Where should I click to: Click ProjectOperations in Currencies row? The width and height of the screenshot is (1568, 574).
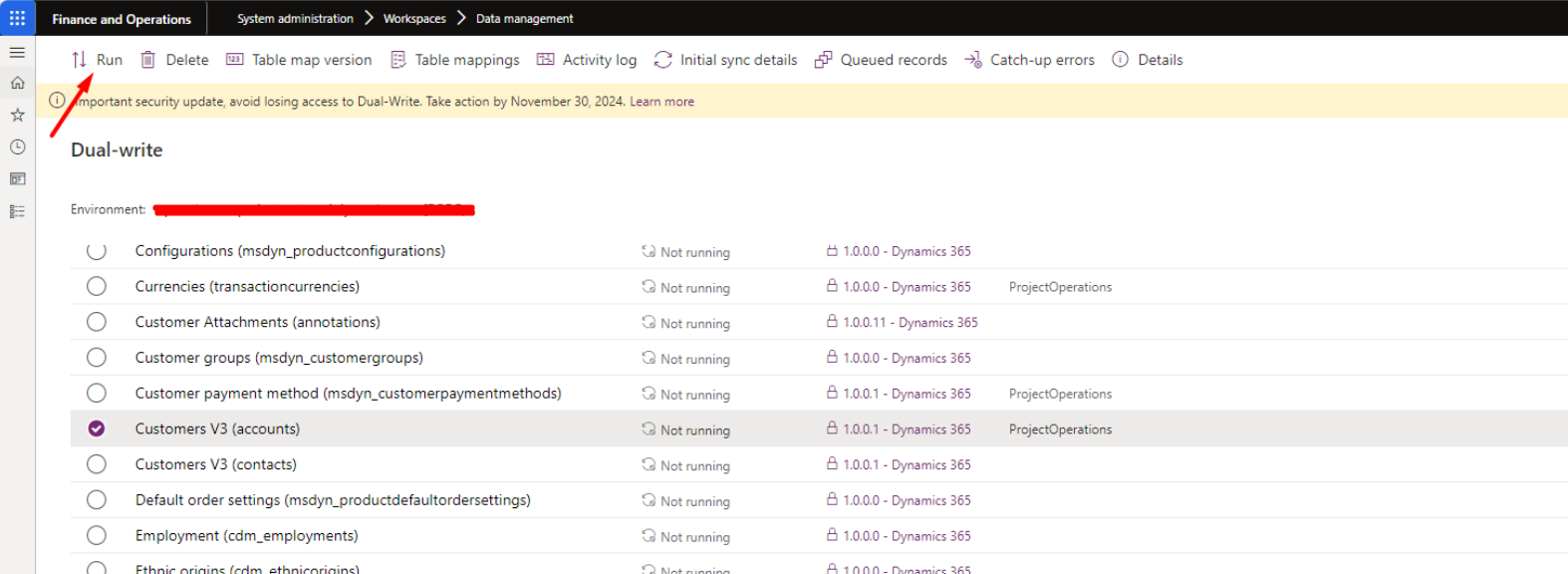(x=1060, y=287)
